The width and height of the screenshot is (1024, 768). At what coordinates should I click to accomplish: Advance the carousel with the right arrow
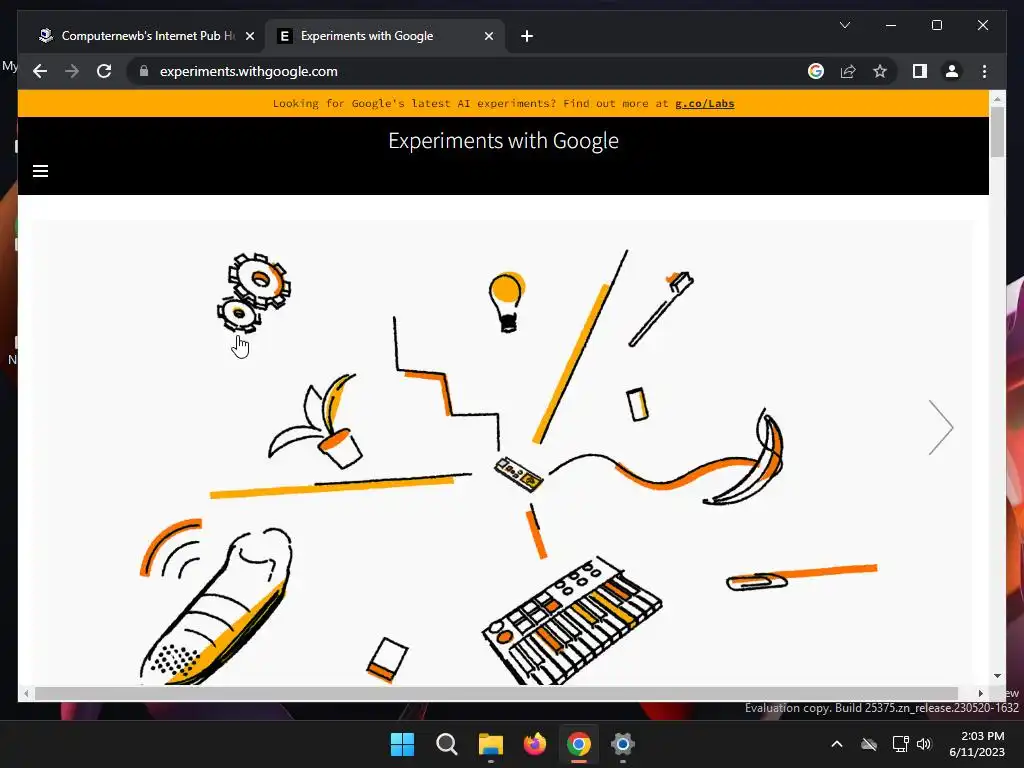[x=941, y=427]
